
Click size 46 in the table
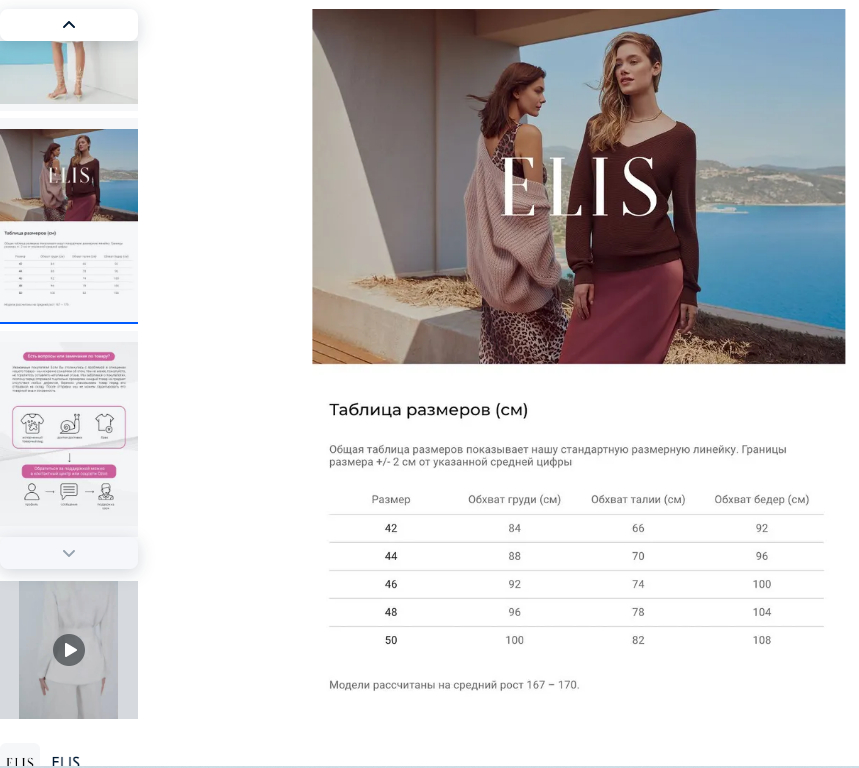click(x=391, y=584)
